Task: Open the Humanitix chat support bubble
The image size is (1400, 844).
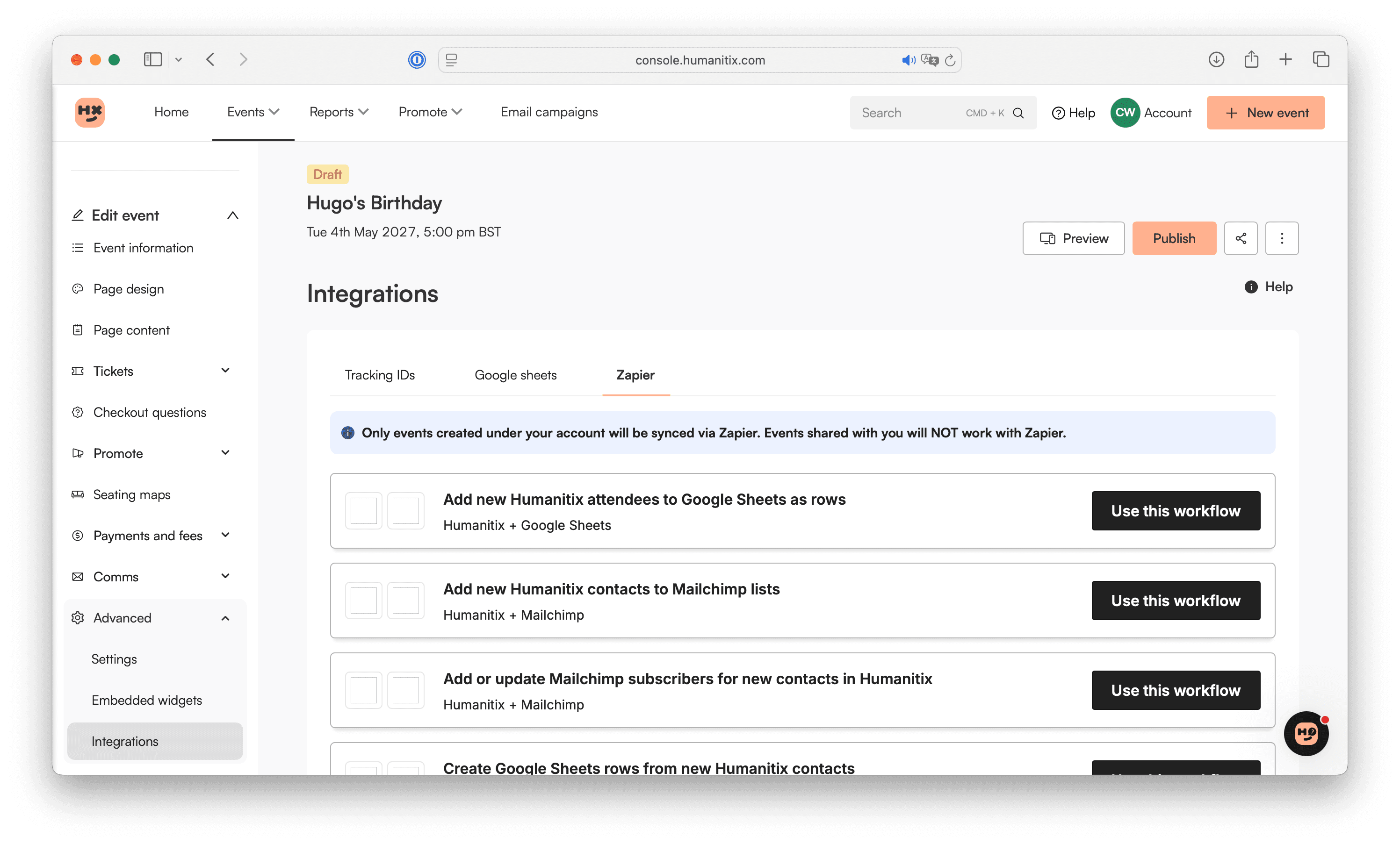Action: pyautogui.click(x=1306, y=733)
